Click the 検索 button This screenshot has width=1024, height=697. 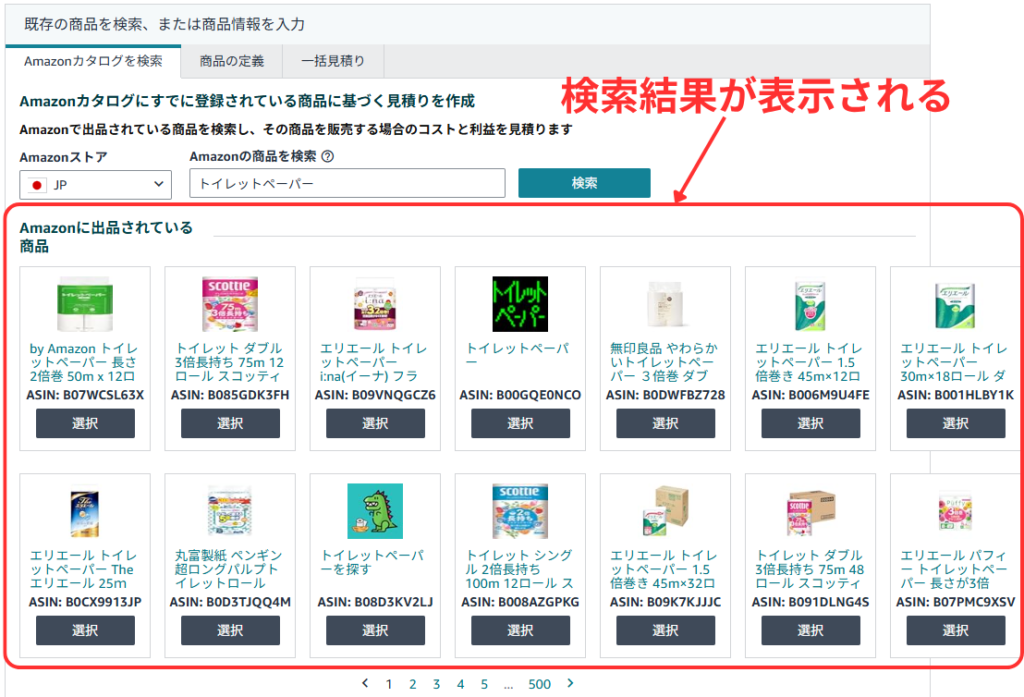coord(584,183)
